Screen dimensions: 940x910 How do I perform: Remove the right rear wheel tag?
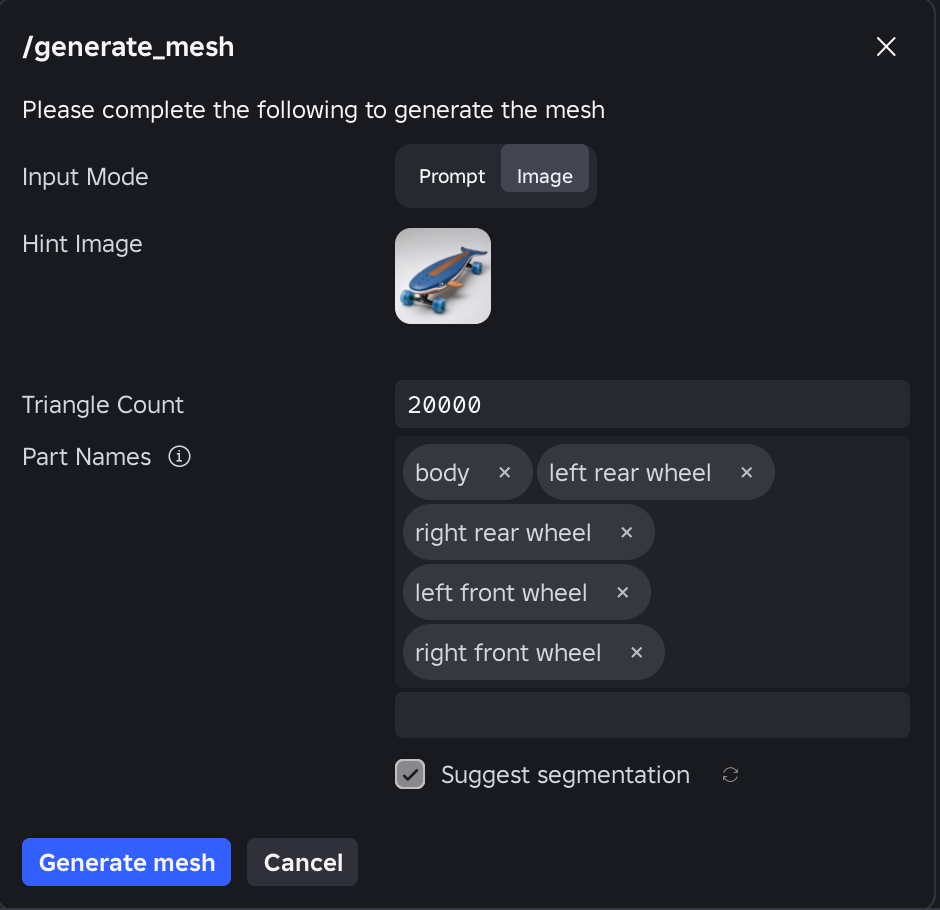coord(626,533)
